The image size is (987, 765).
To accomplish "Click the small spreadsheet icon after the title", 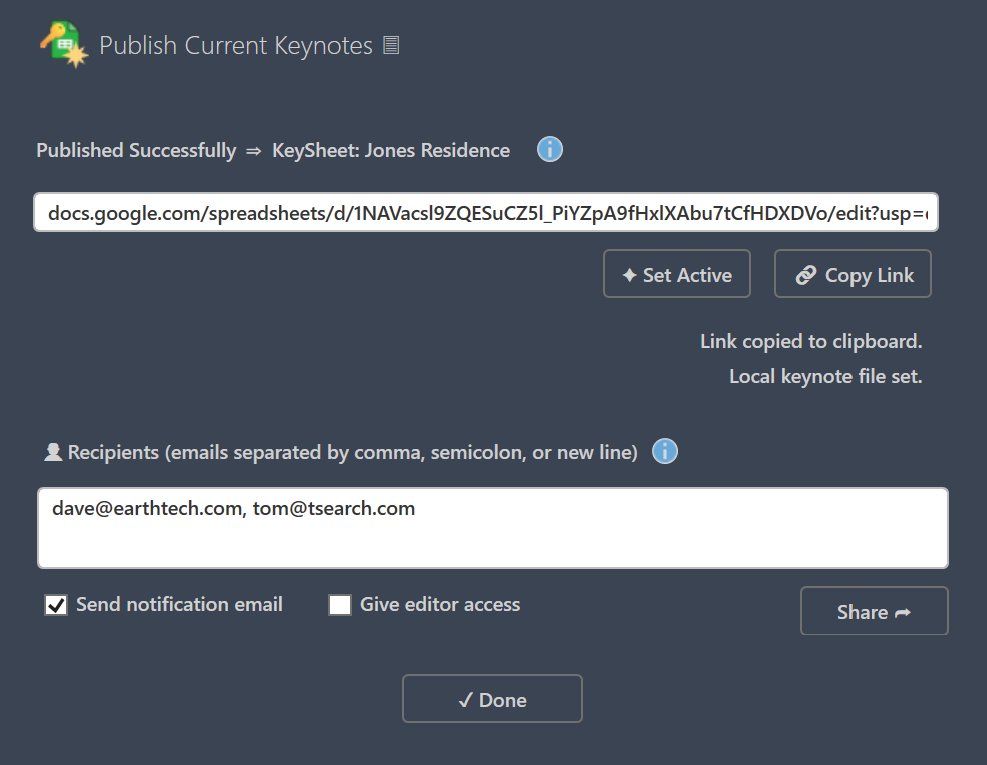I will [390, 44].
